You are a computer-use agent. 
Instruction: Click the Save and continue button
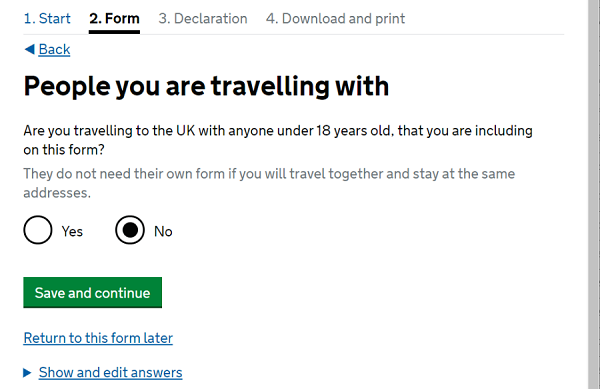(93, 293)
